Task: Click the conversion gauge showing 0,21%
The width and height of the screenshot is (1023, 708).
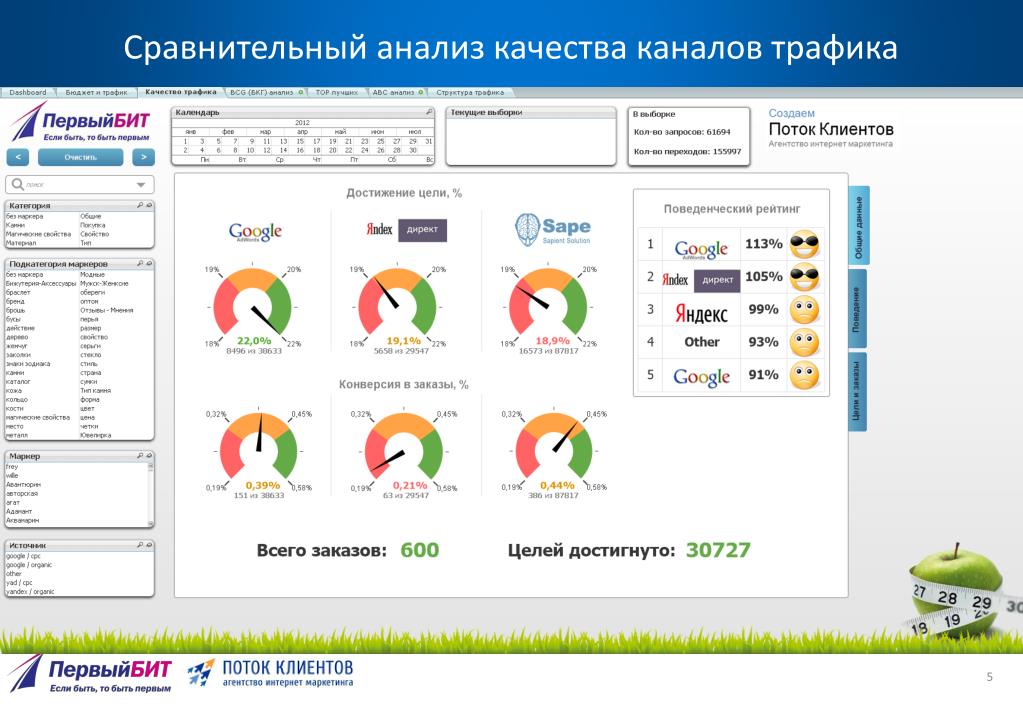Action: click(x=403, y=450)
